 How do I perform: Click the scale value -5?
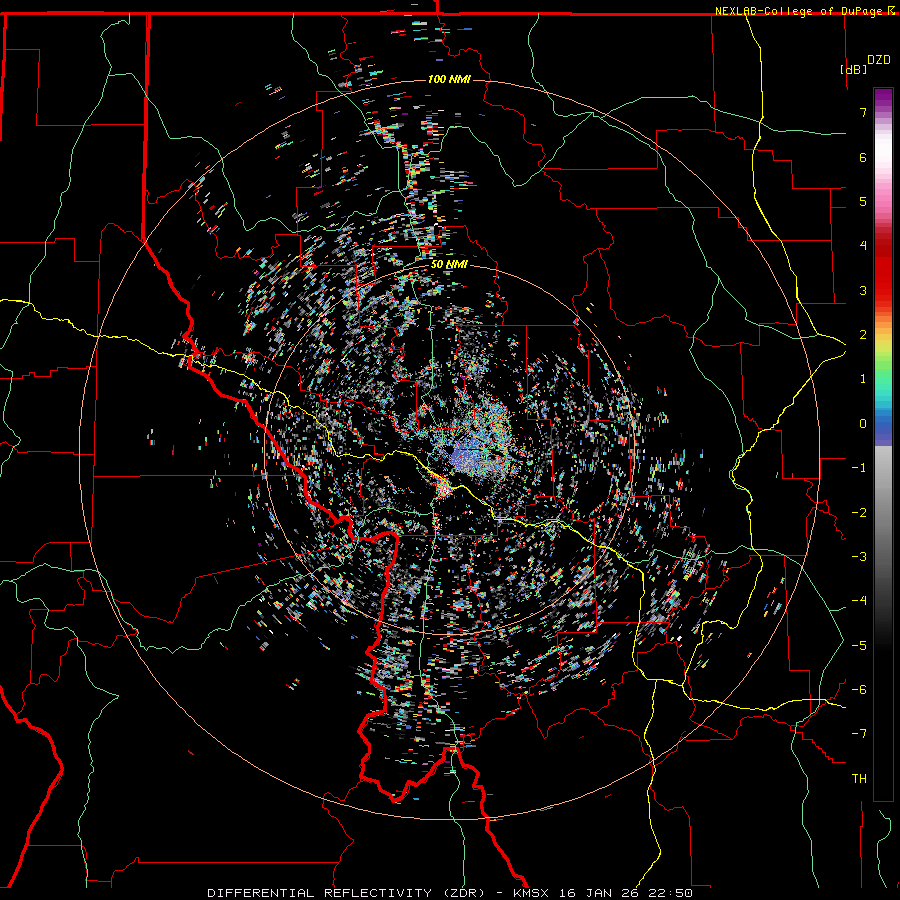point(859,646)
